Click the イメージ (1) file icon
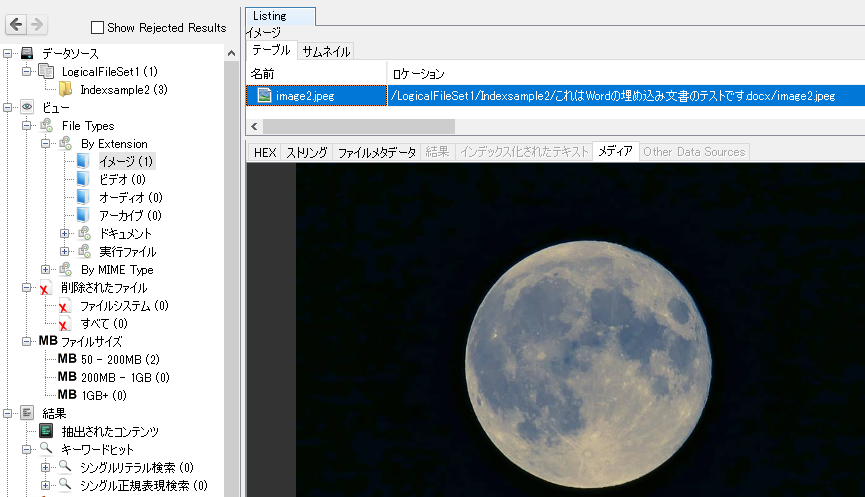The image size is (865, 497). [83, 161]
